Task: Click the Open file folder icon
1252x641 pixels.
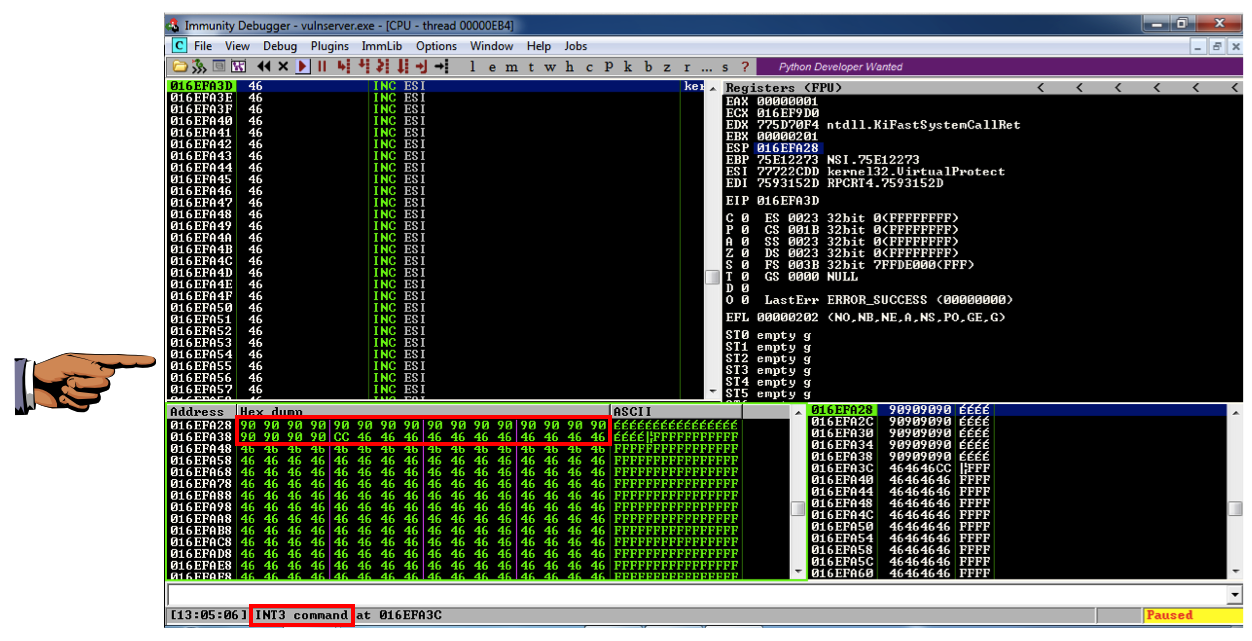Action: point(180,67)
